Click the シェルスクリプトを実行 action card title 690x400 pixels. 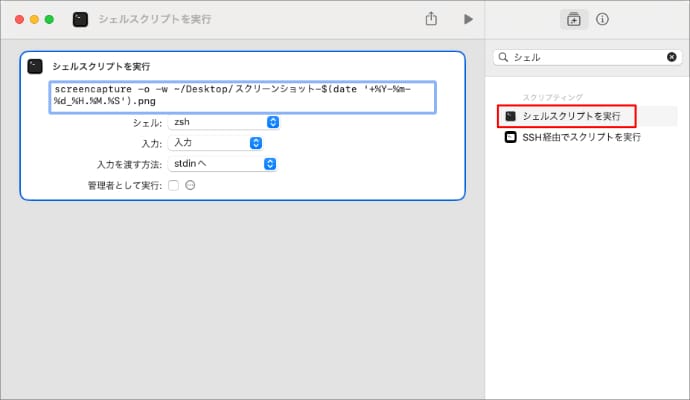101,66
